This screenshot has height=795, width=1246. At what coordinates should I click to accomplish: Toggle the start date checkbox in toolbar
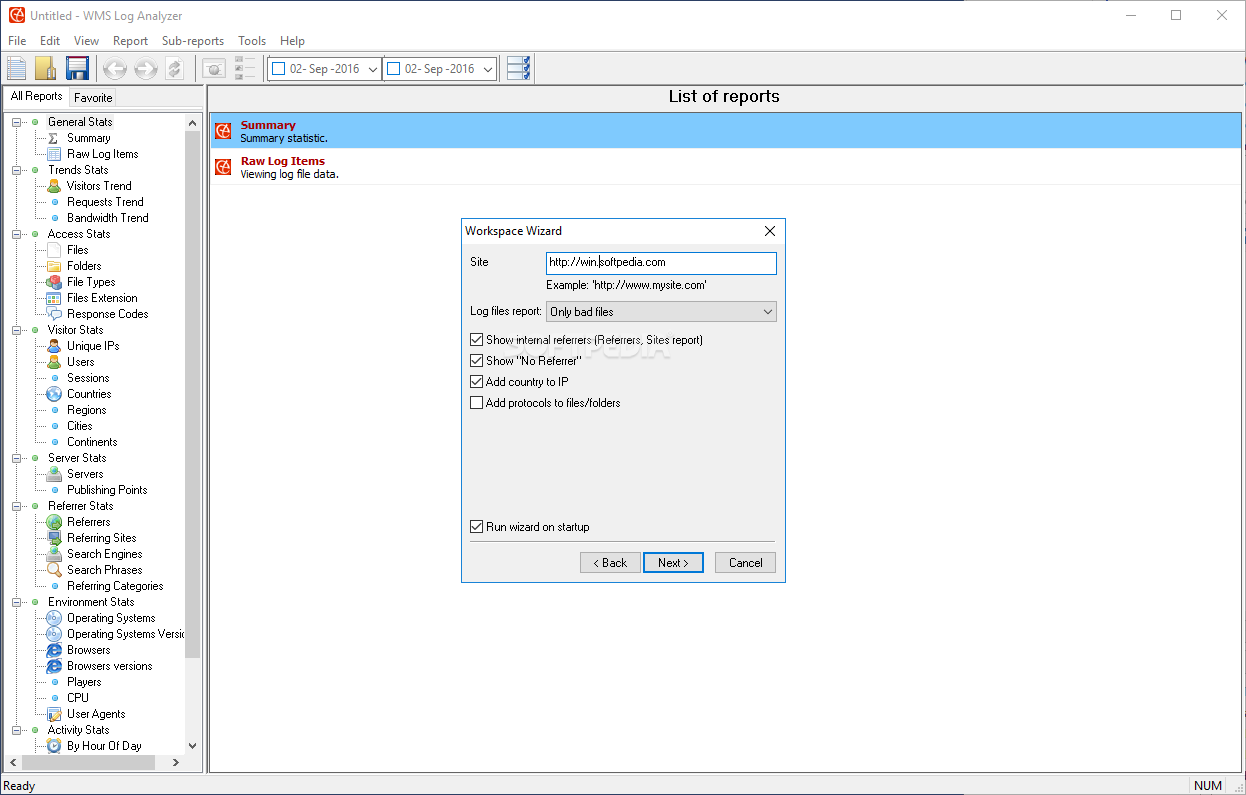coord(279,69)
